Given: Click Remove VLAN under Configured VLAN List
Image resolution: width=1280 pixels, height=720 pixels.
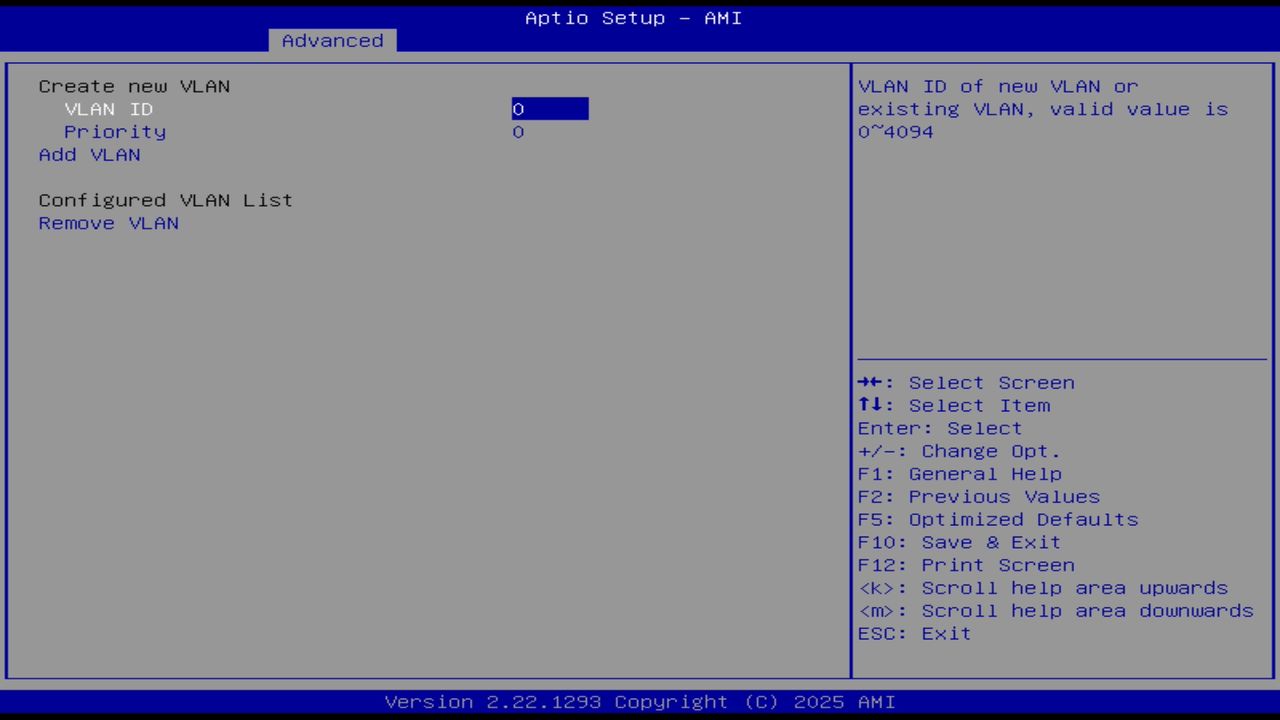Looking at the screenshot, I should point(108,223).
